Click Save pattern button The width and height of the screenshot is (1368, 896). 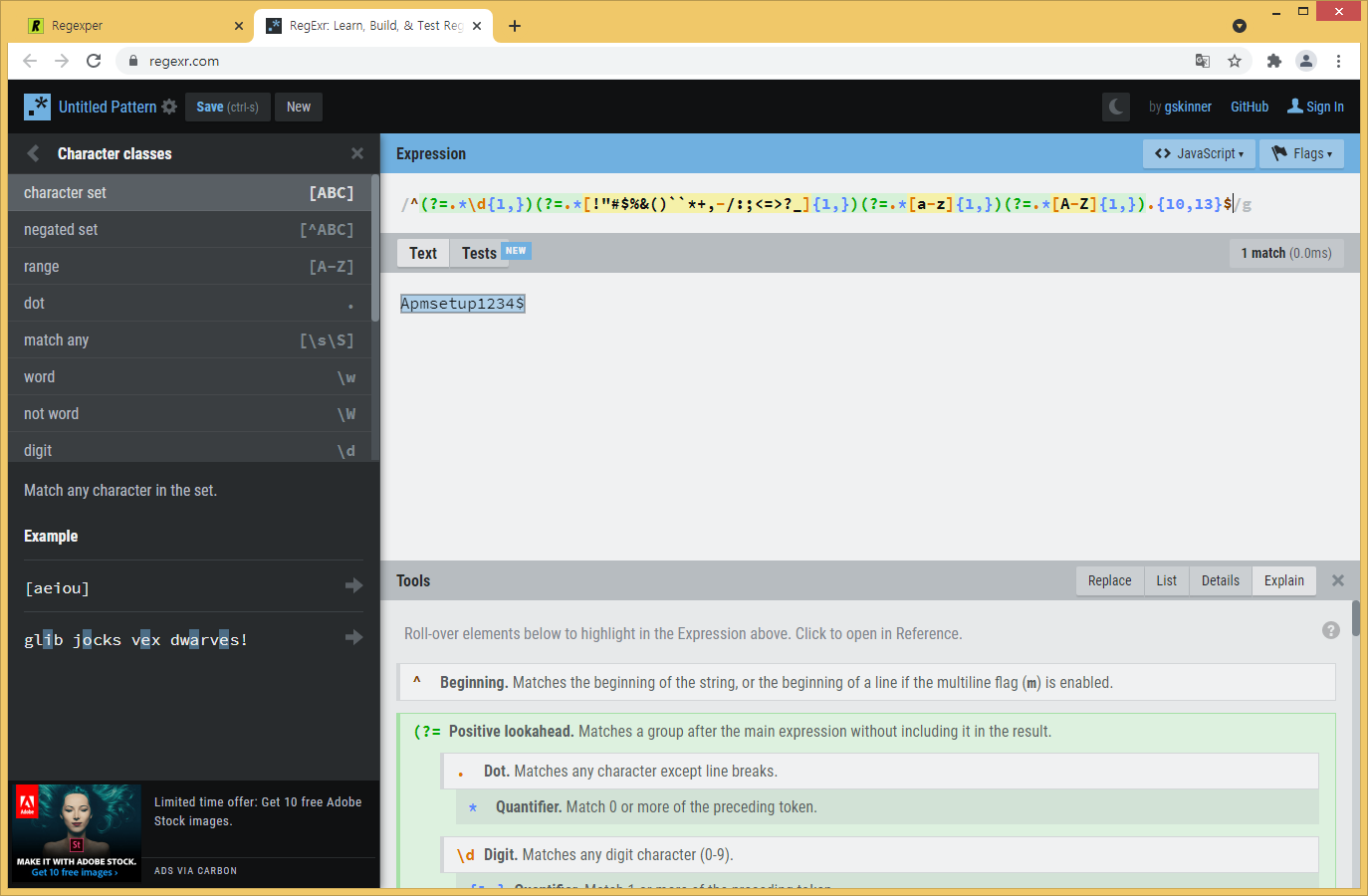pos(227,107)
